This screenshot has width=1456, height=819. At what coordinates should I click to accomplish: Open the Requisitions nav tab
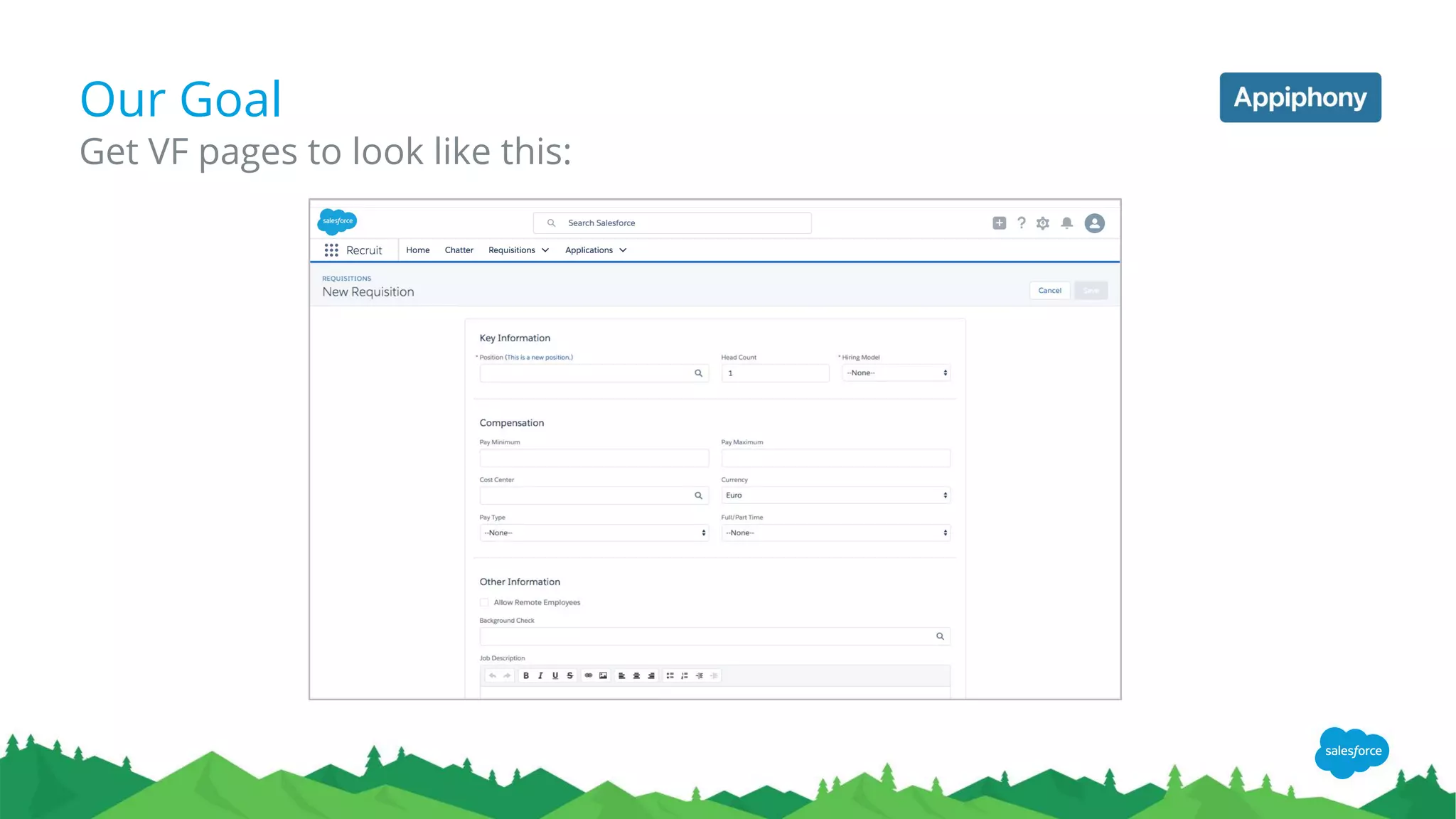(x=512, y=250)
